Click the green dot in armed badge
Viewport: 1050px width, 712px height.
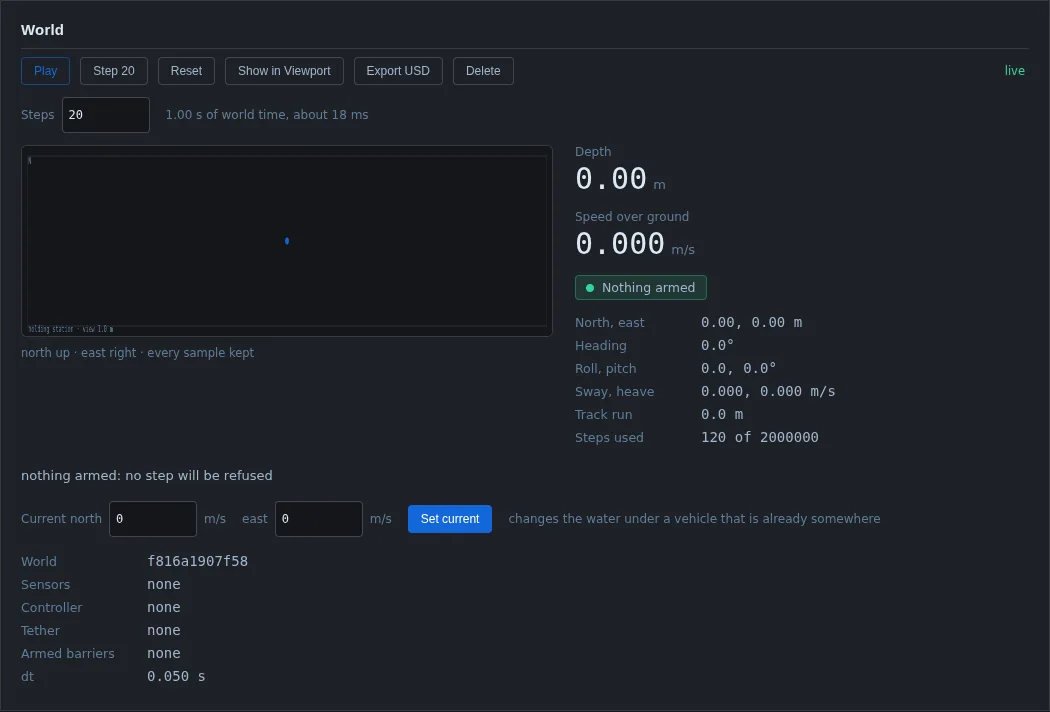click(x=590, y=288)
